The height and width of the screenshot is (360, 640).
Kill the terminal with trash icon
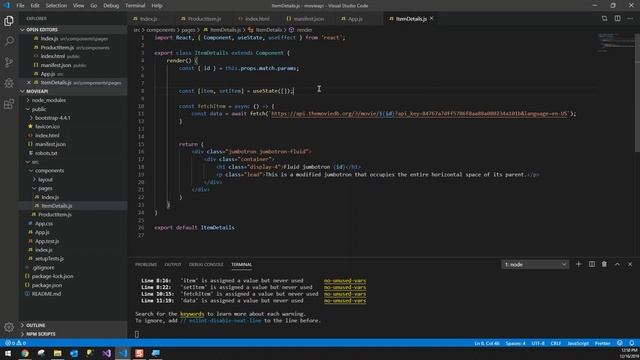604,264
